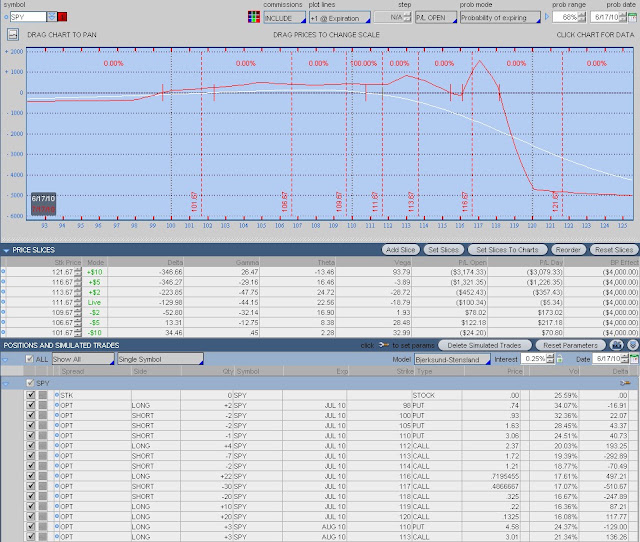Click the SPY symbol input field

(28, 17)
